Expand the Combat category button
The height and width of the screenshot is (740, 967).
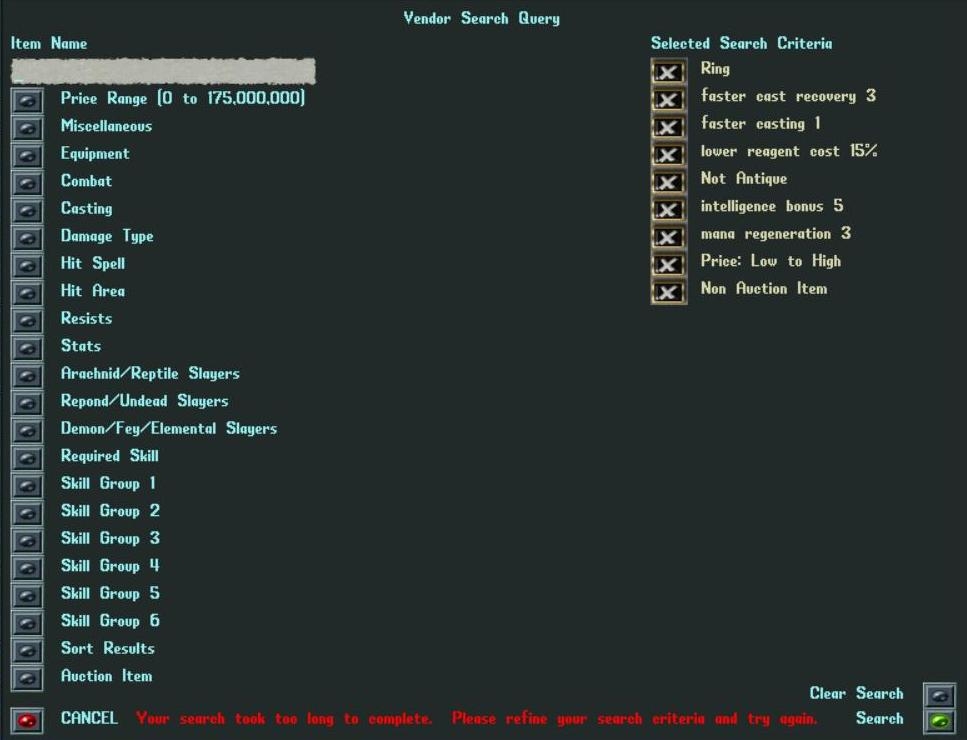click(27, 183)
